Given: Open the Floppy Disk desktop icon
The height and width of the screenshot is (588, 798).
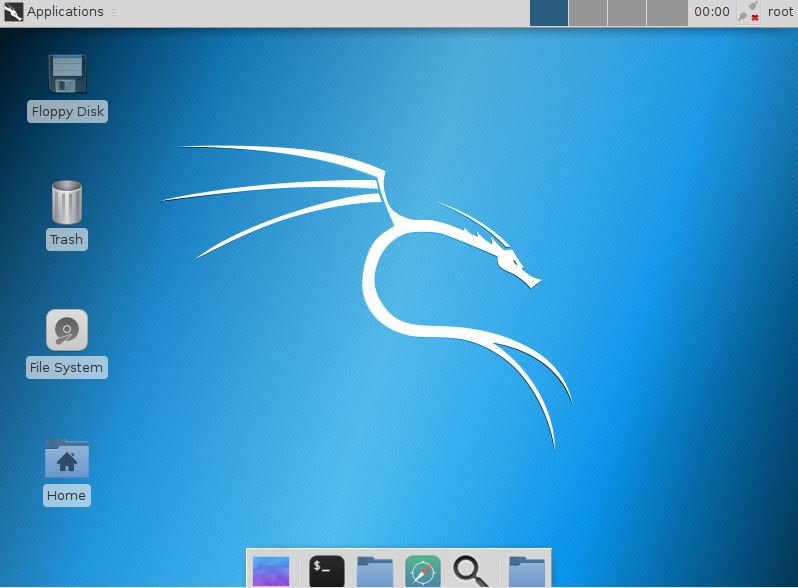Looking at the screenshot, I should (x=67, y=74).
